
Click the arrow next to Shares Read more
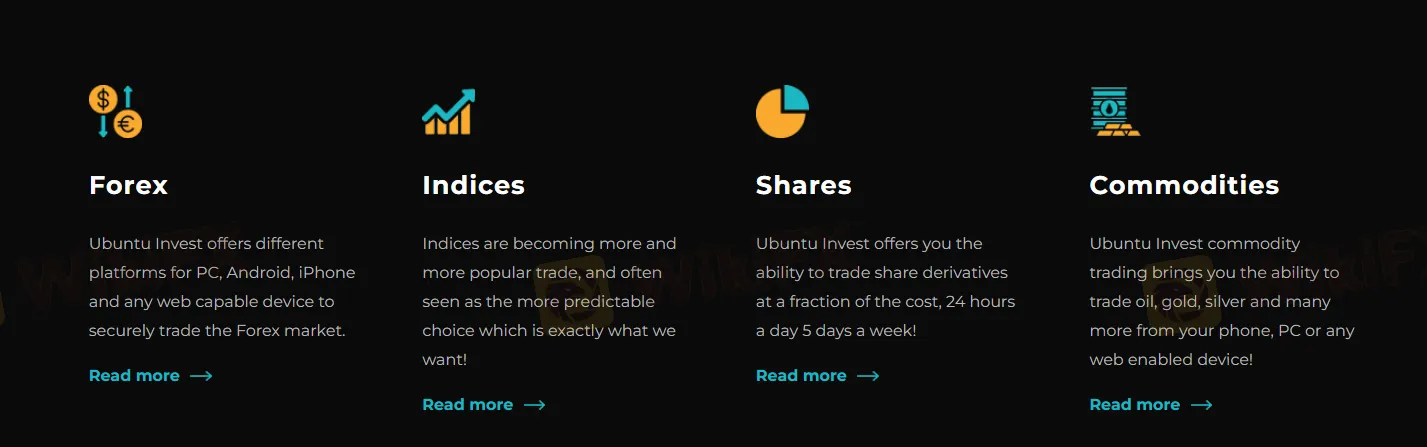click(x=868, y=376)
